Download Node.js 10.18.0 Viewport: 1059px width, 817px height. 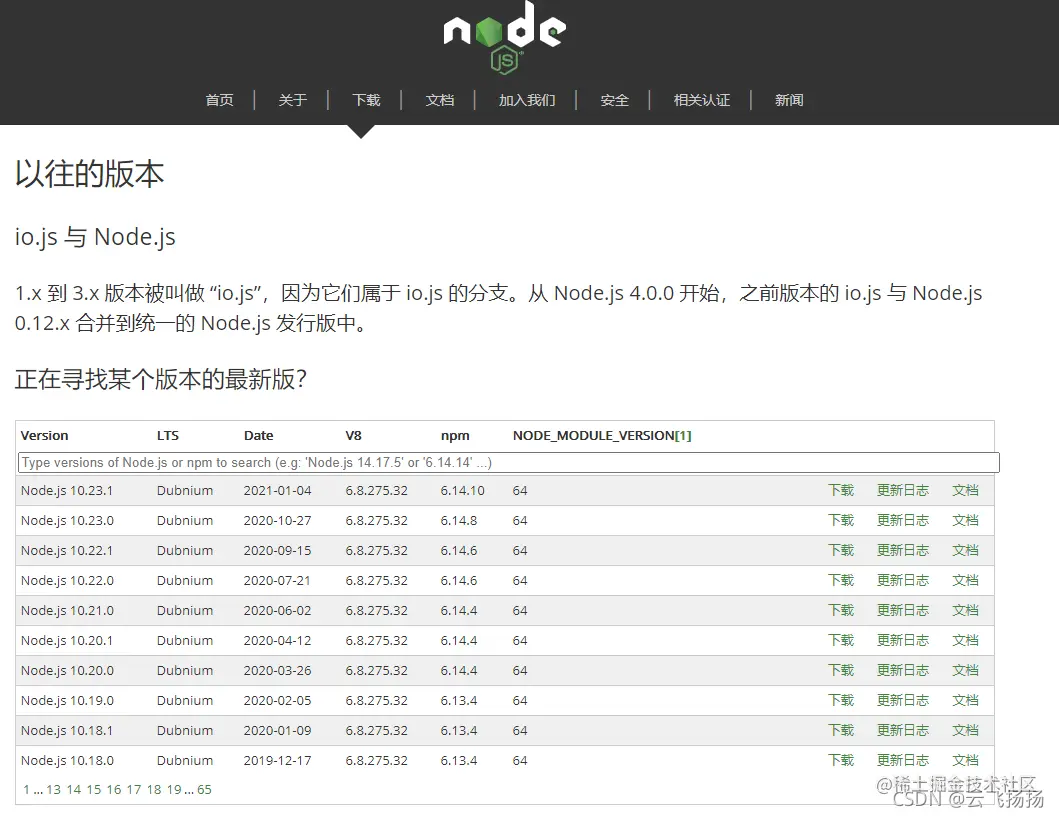[x=842, y=760]
